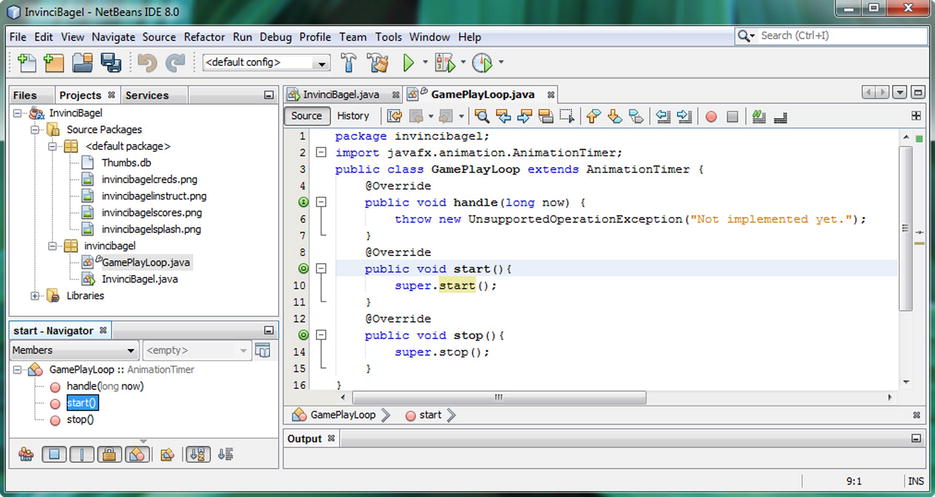Click Find Next Occurrence icon
The height and width of the screenshot is (497, 935).
[x=524, y=116]
